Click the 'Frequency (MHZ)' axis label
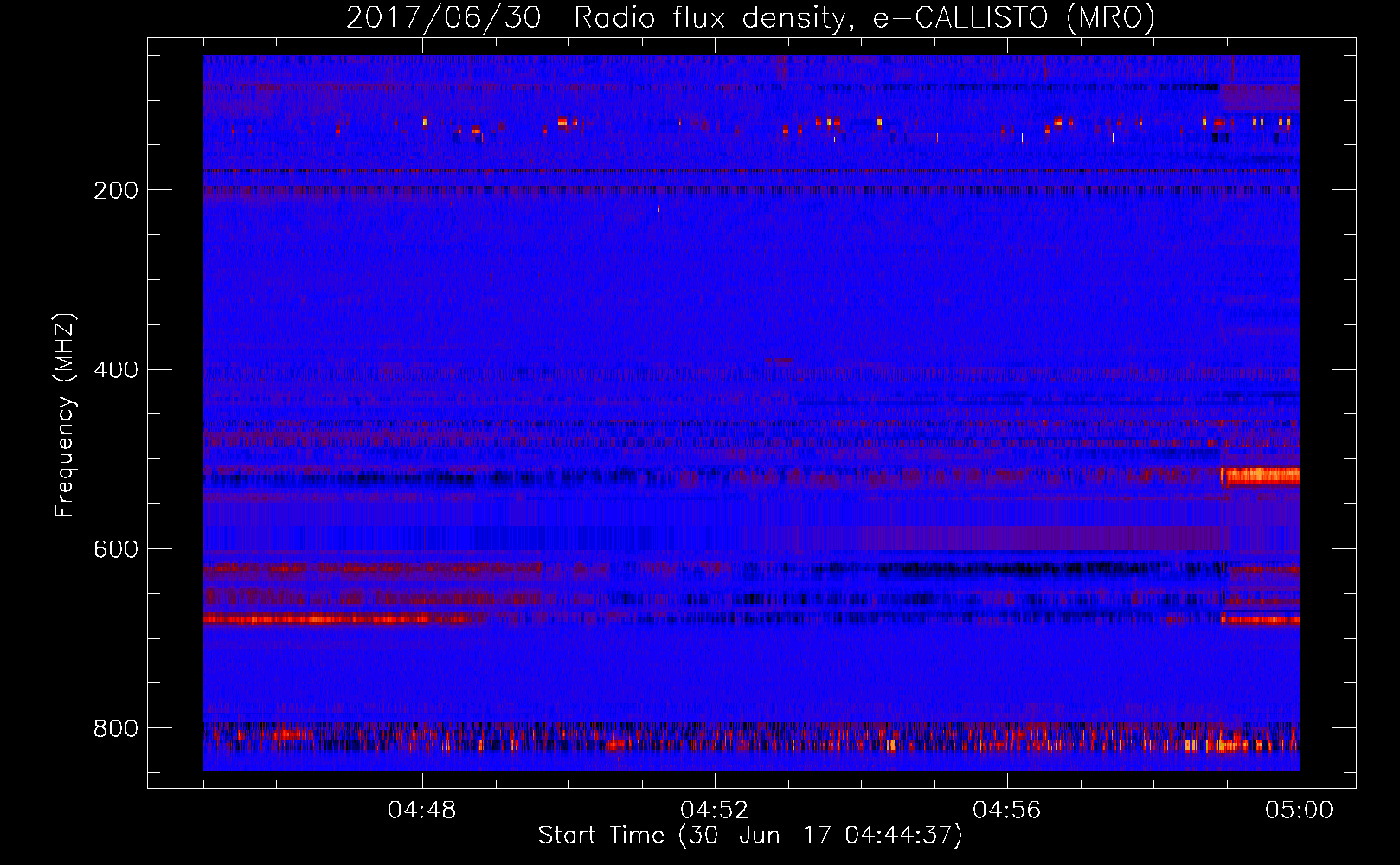Viewport: 1400px width, 865px height. pos(65,414)
